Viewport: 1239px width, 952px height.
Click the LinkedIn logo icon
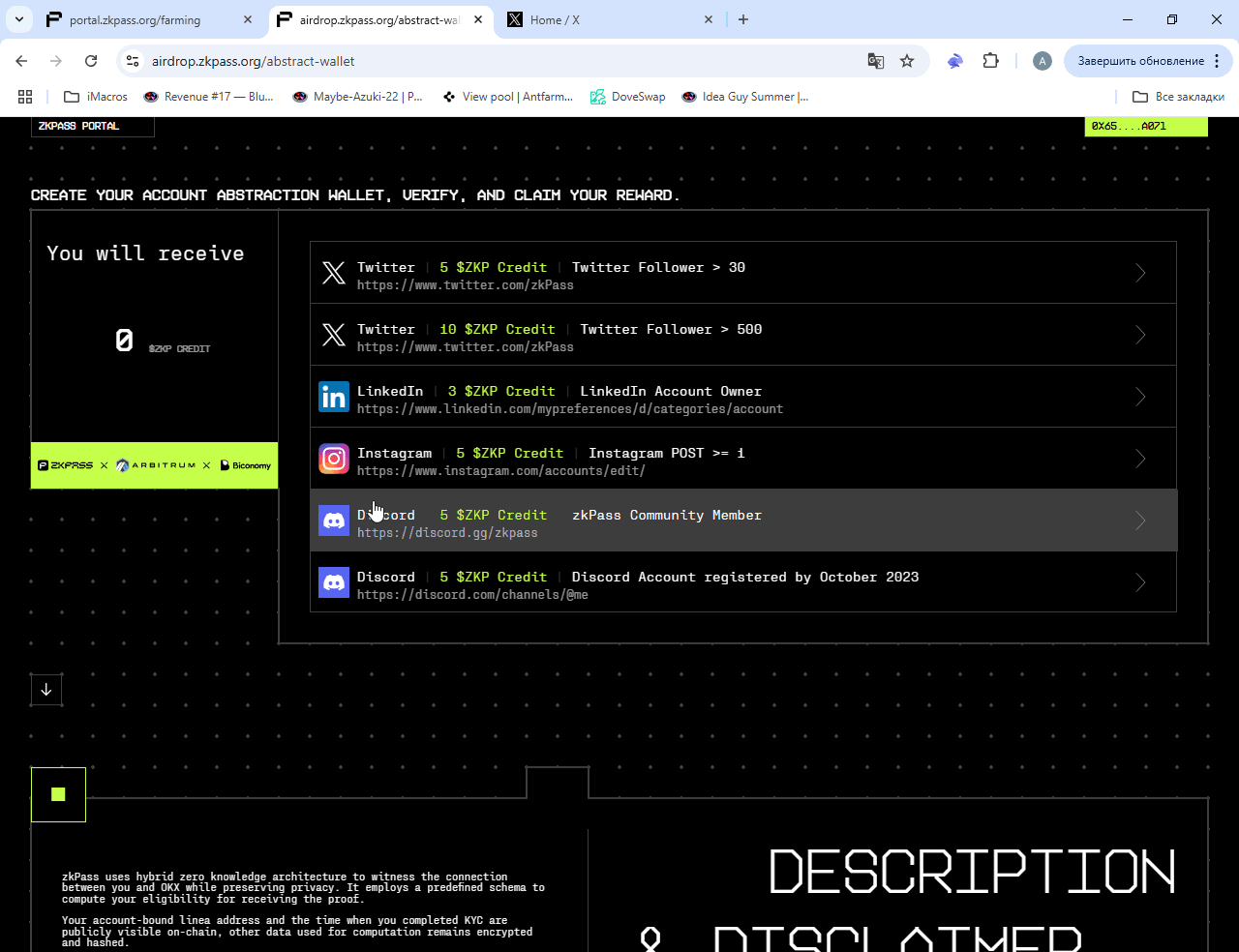(334, 397)
